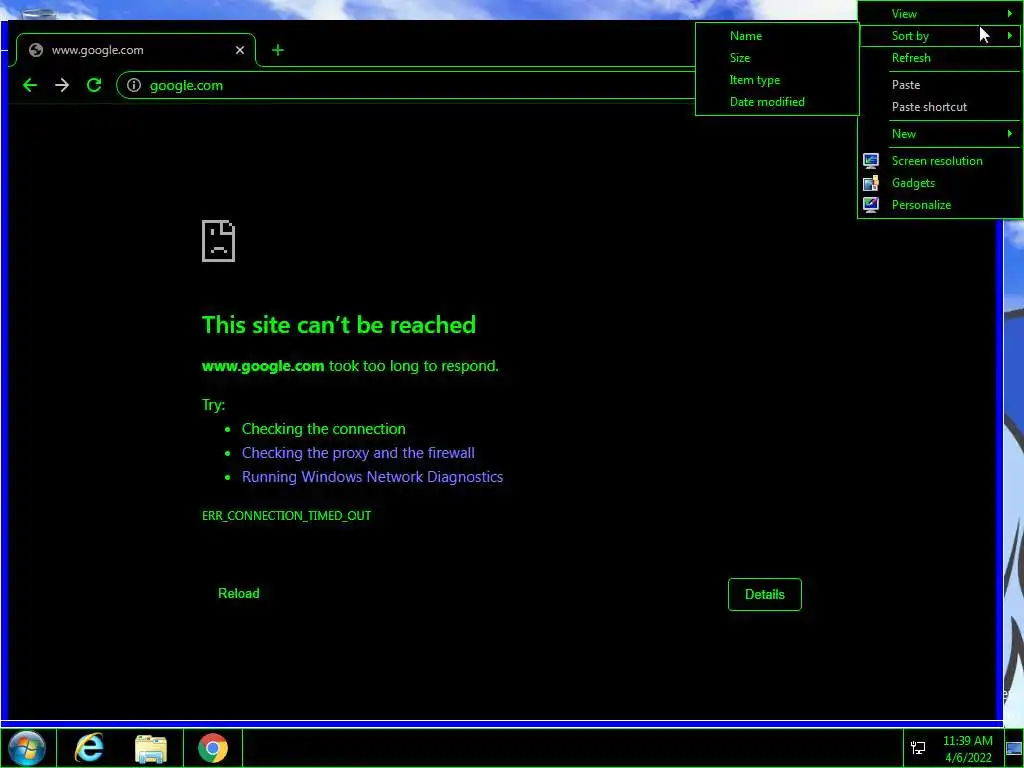Expand the New submenu arrow

tap(1010, 134)
